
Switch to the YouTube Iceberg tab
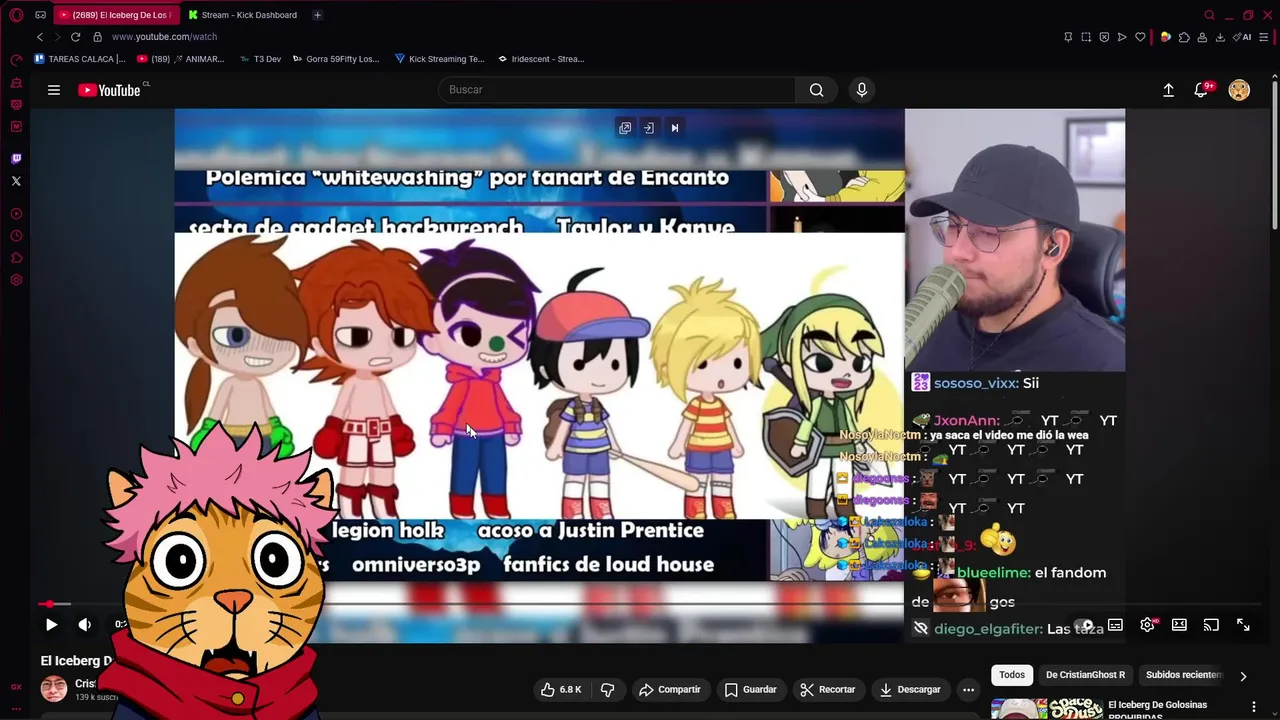click(x=115, y=15)
